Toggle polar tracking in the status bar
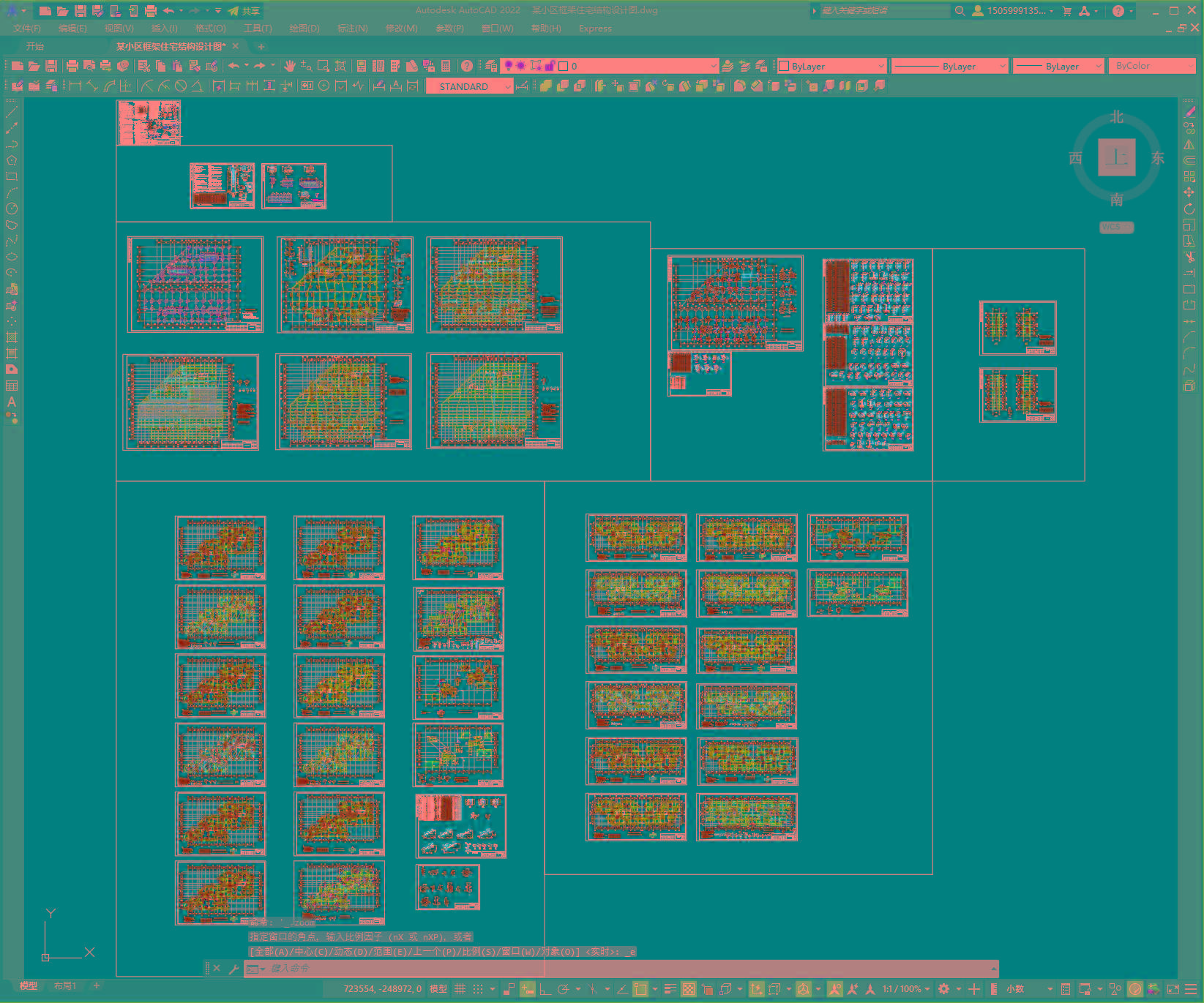The width and height of the screenshot is (1204, 1003). [563, 989]
